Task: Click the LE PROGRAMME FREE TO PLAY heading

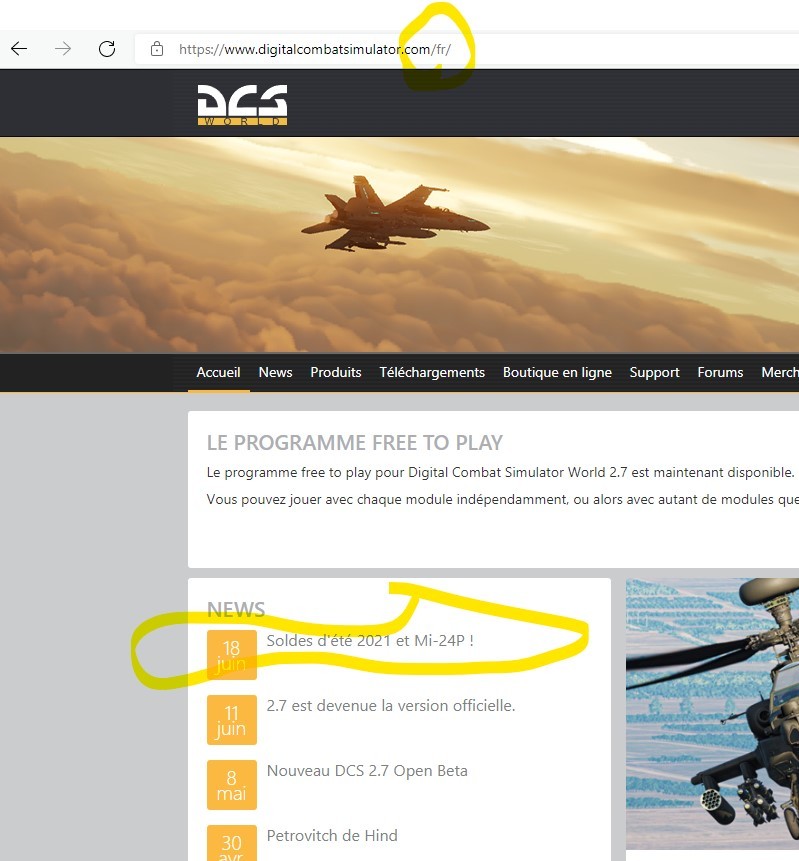Action: pyautogui.click(x=355, y=443)
